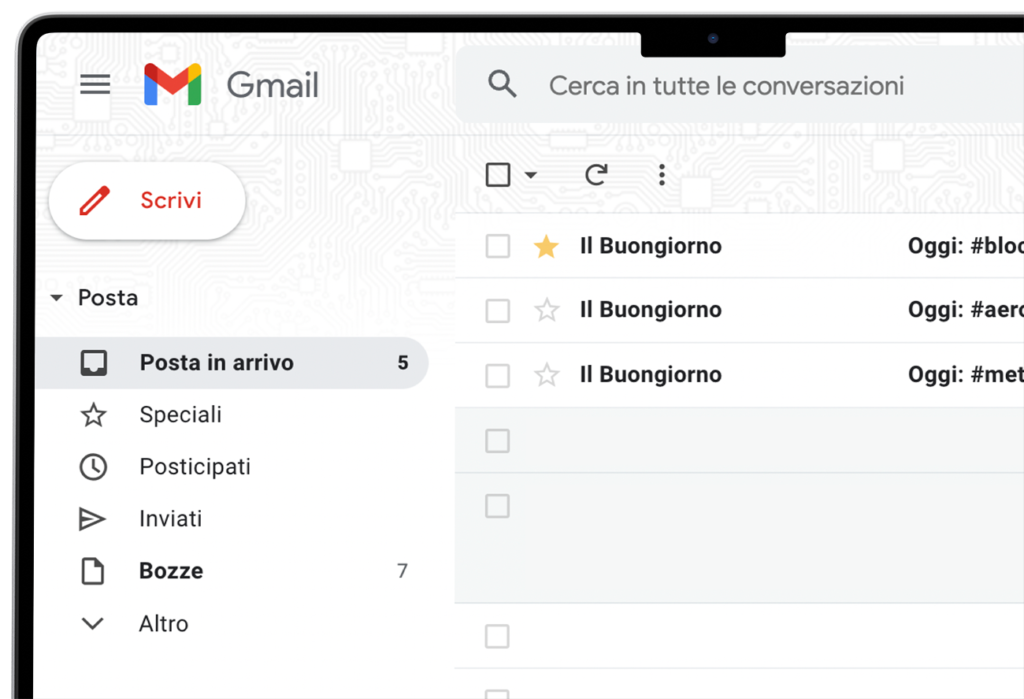Open the More options three-dot menu
The height and width of the screenshot is (699, 1024).
point(662,174)
